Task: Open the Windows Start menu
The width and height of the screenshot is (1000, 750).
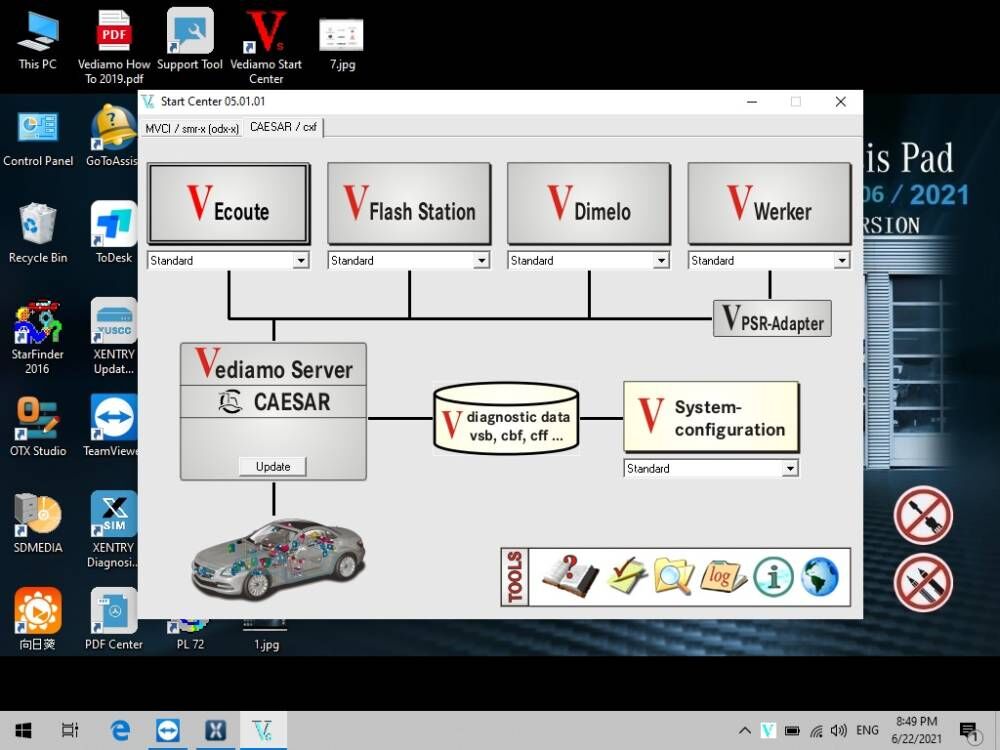Action: tap(24, 730)
